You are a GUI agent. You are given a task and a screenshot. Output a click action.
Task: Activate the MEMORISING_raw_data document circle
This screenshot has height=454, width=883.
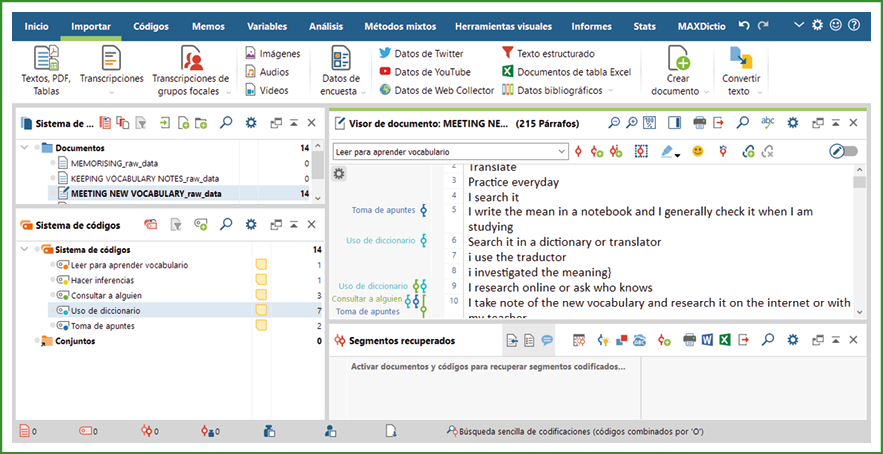tap(63, 163)
